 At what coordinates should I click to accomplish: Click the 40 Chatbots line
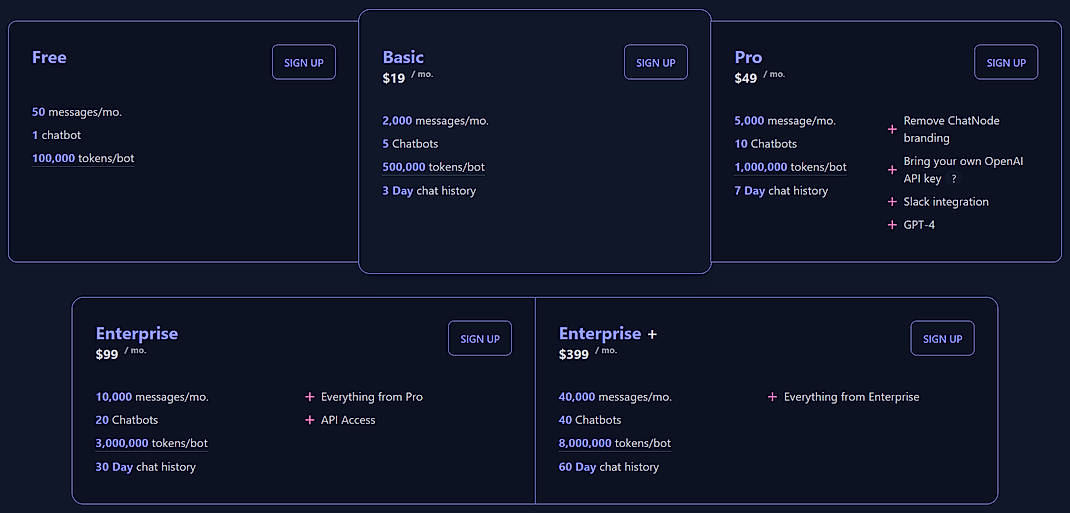point(590,420)
